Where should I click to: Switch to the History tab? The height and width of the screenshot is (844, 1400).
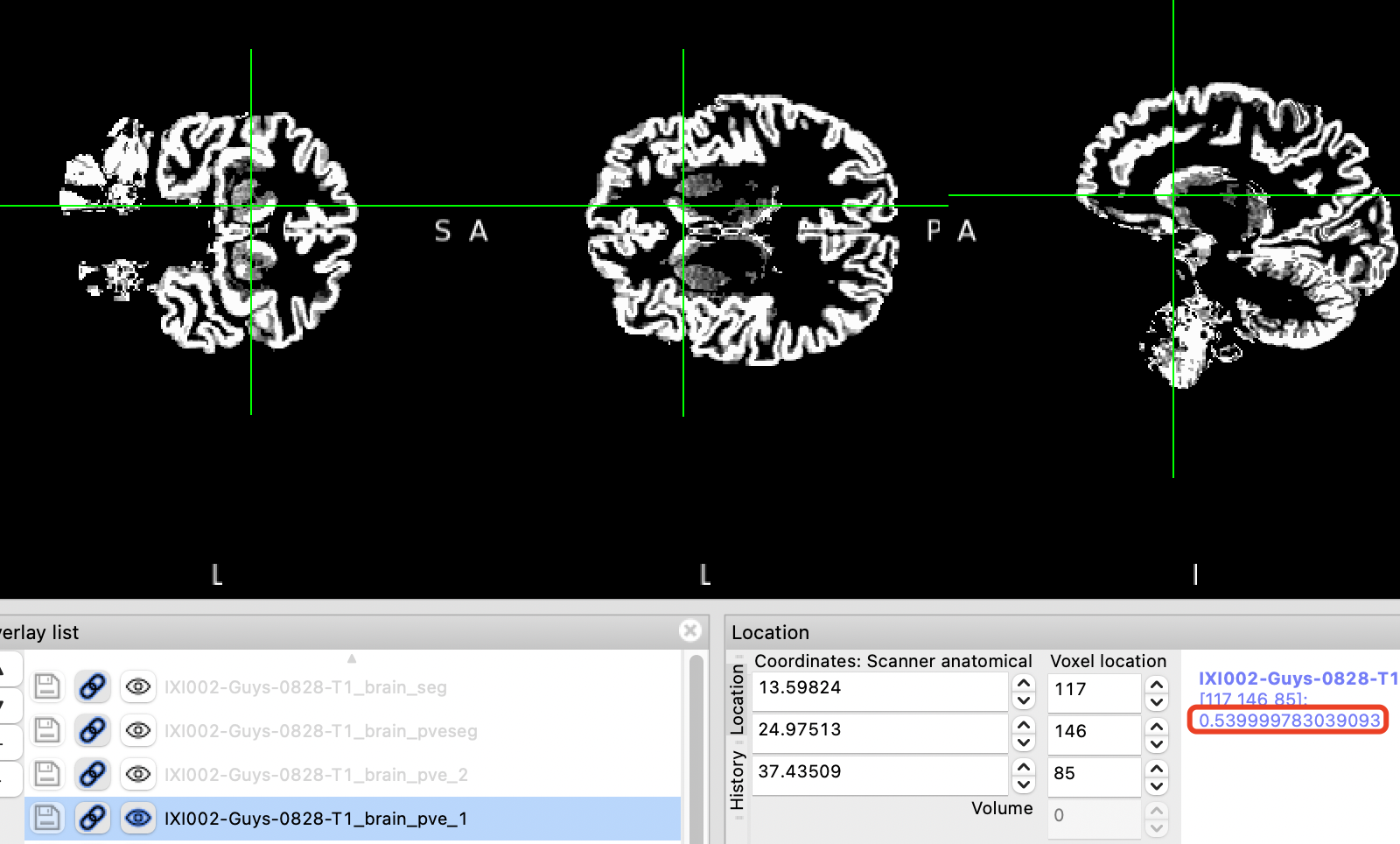click(x=737, y=780)
